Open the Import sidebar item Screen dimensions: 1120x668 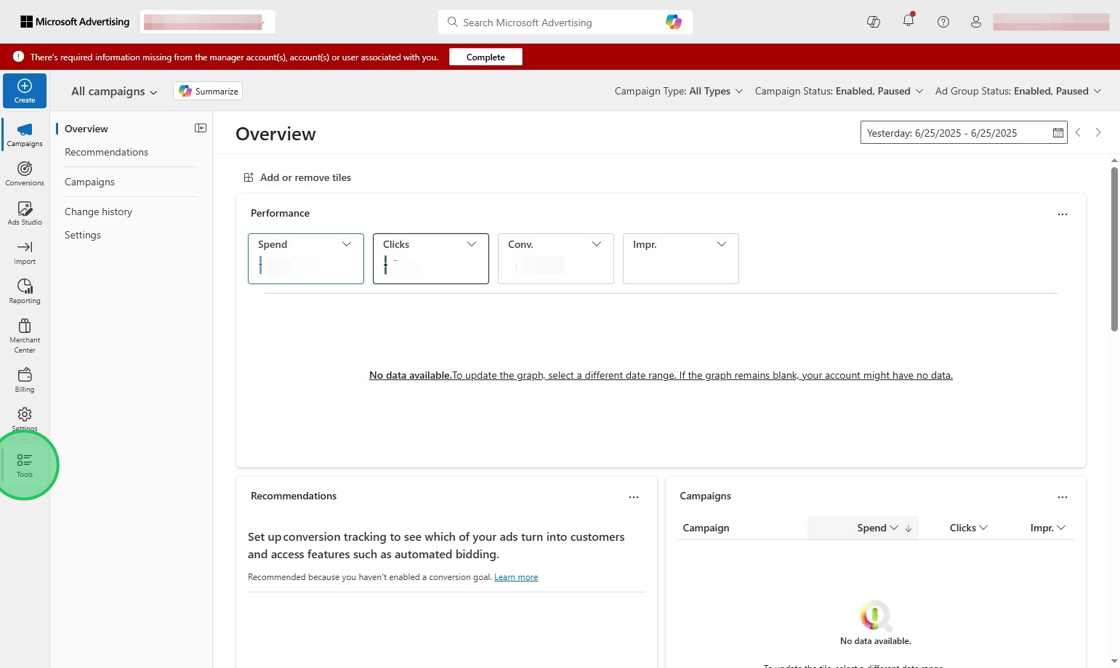[x=24, y=252]
